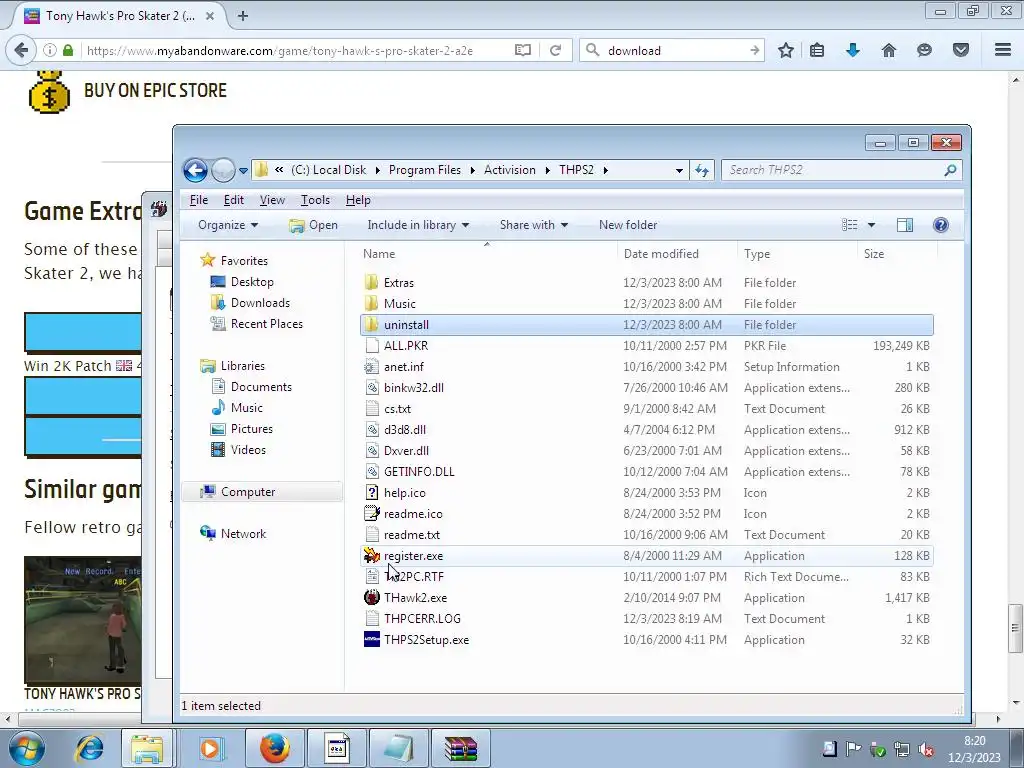Click the Refresh button in address bar
Image resolution: width=1024 pixels, height=768 pixels.
702,170
